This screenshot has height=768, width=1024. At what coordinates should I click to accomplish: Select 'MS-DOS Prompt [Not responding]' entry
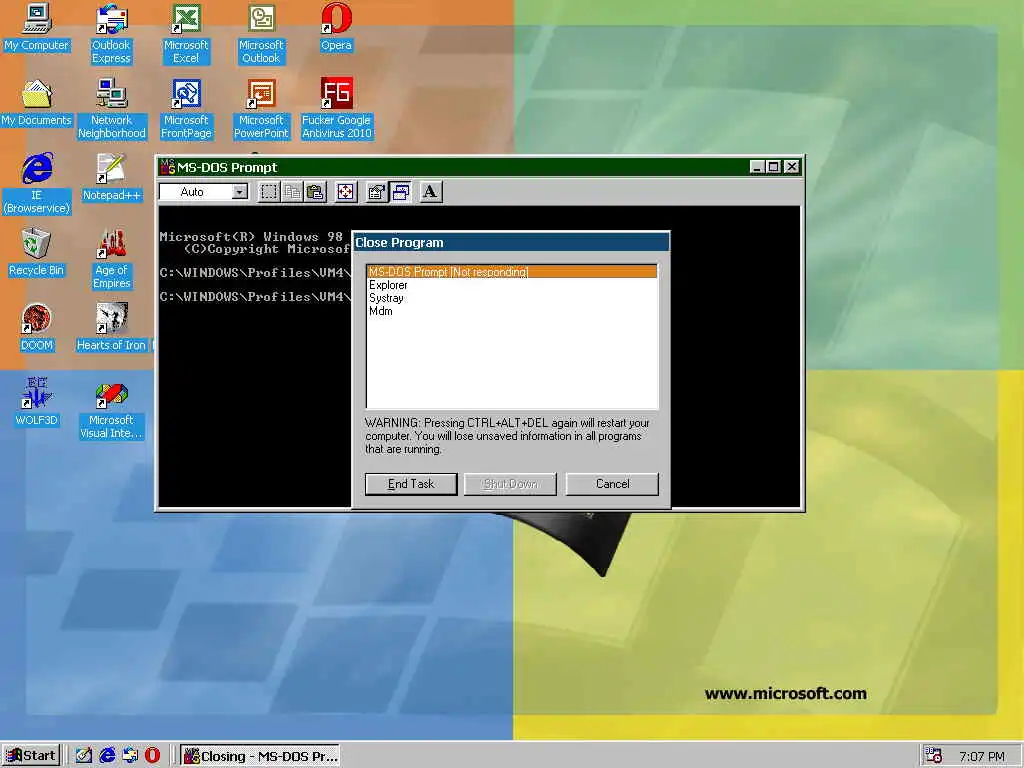(512, 272)
